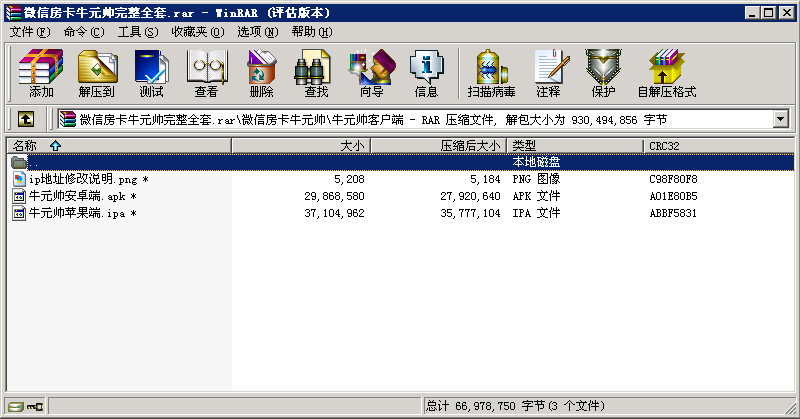This screenshot has width=800, height=419.
Task: Click the 保护 (Protect) archive icon
Action: tap(603, 74)
